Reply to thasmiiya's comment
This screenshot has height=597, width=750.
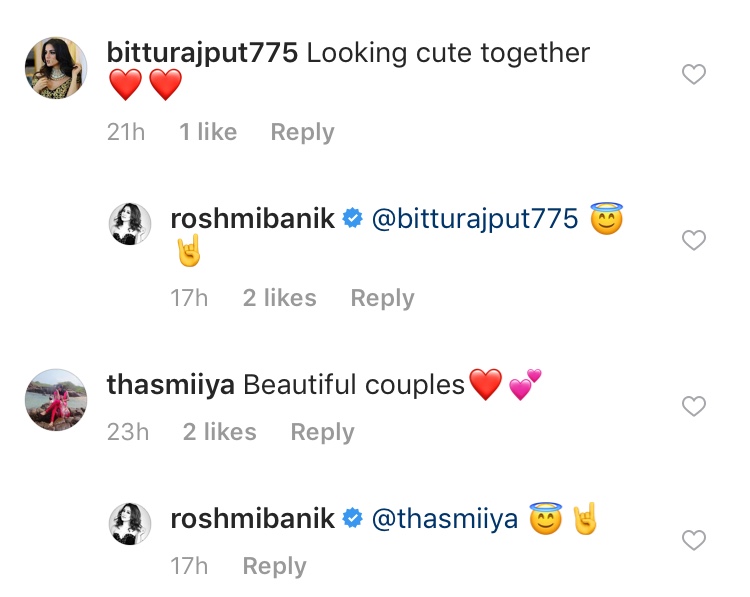coord(322,432)
